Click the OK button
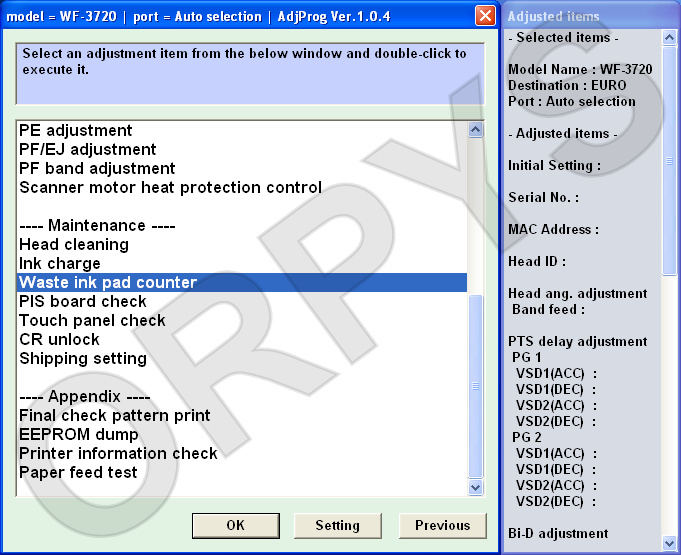 click(x=236, y=525)
